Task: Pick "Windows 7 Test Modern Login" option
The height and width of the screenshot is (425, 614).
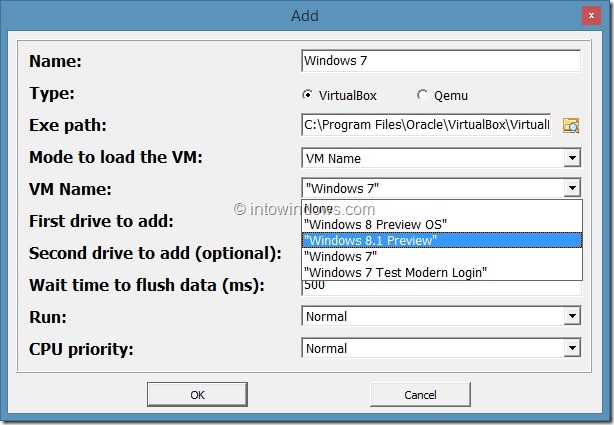Action: tap(442, 272)
